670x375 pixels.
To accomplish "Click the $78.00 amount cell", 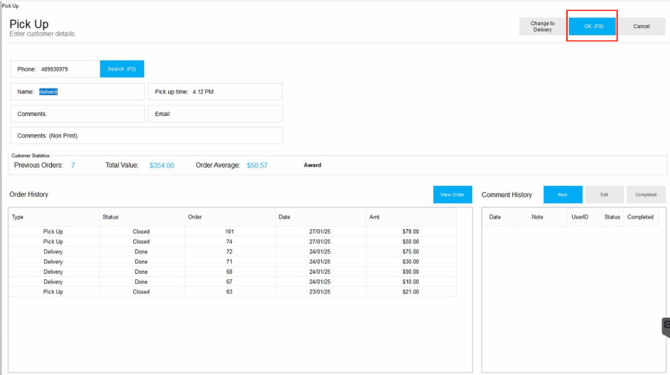I will tap(411, 231).
